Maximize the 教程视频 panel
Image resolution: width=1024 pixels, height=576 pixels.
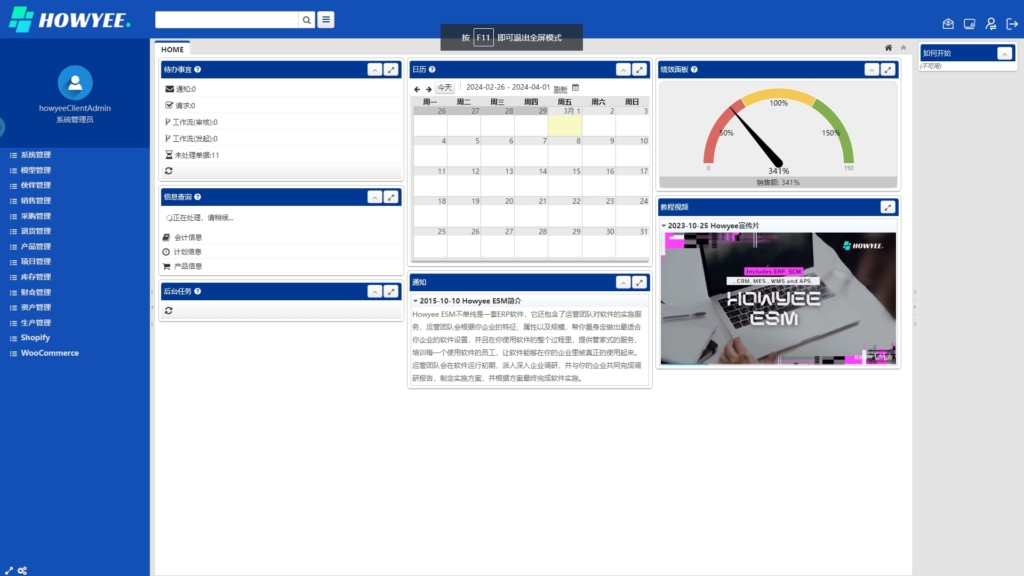coord(888,207)
